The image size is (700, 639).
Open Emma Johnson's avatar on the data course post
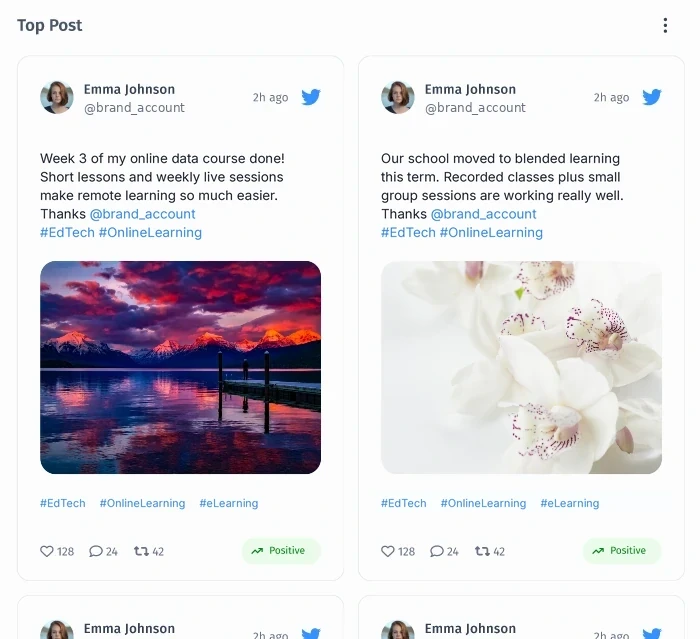(57, 97)
